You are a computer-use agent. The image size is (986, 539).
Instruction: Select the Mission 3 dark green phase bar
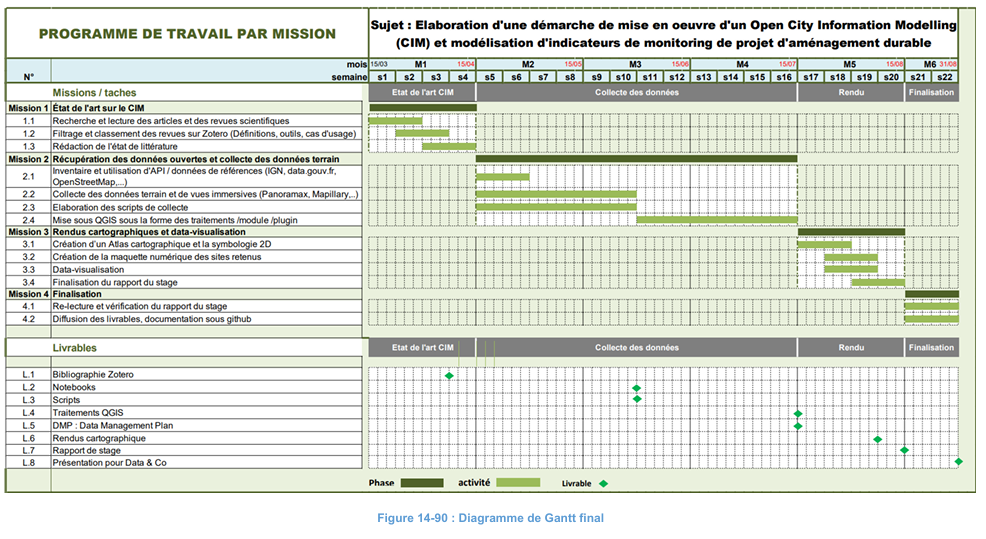[x=851, y=231]
